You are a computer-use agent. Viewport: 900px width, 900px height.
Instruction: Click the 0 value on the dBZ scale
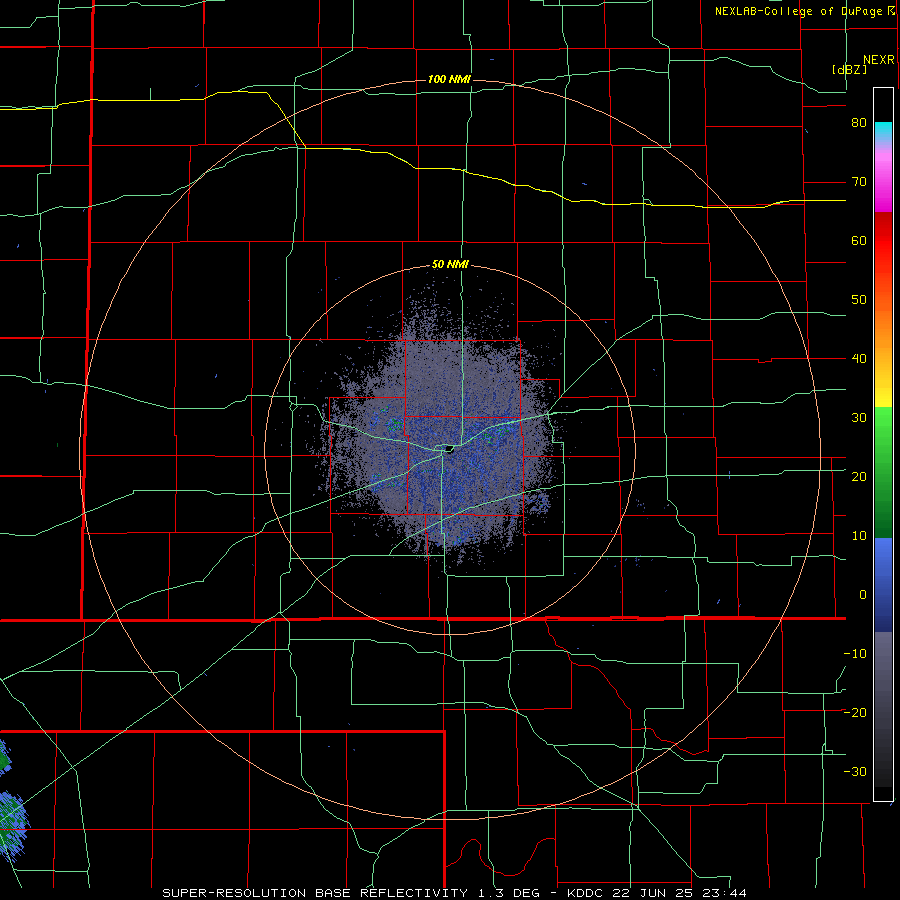coord(863,595)
